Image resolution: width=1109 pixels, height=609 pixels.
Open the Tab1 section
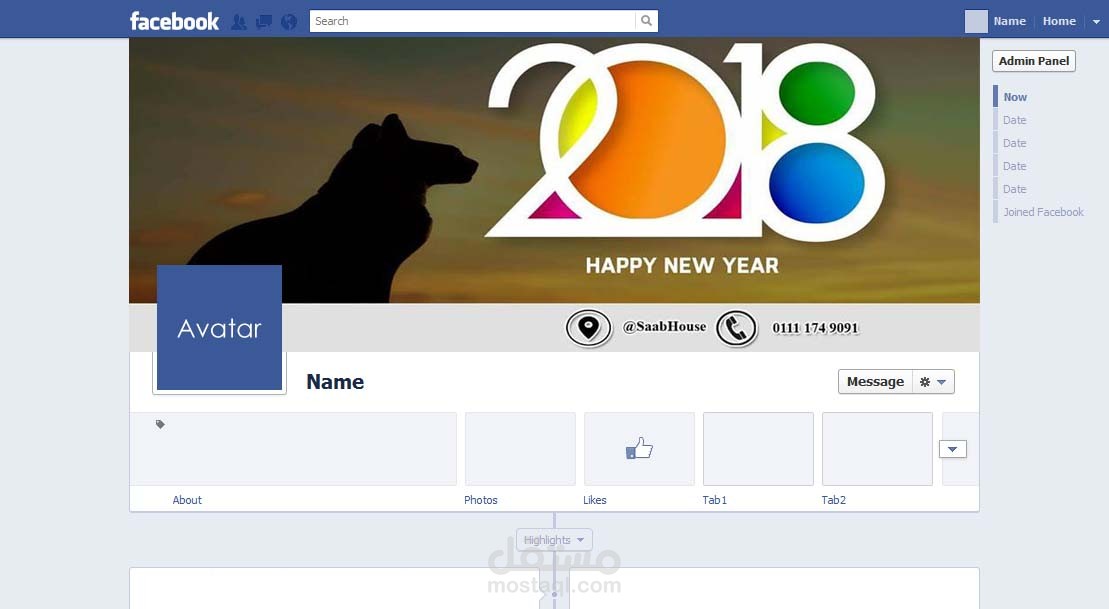click(714, 500)
